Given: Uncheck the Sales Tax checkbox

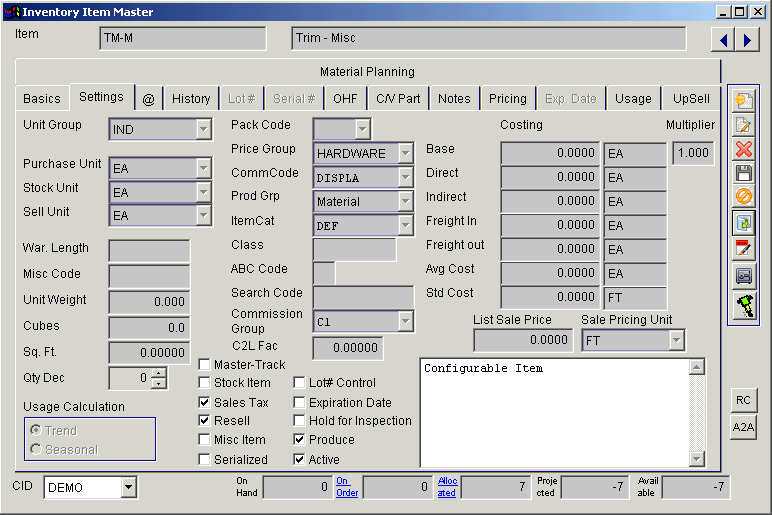Looking at the screenshot, I should point(205,402).
